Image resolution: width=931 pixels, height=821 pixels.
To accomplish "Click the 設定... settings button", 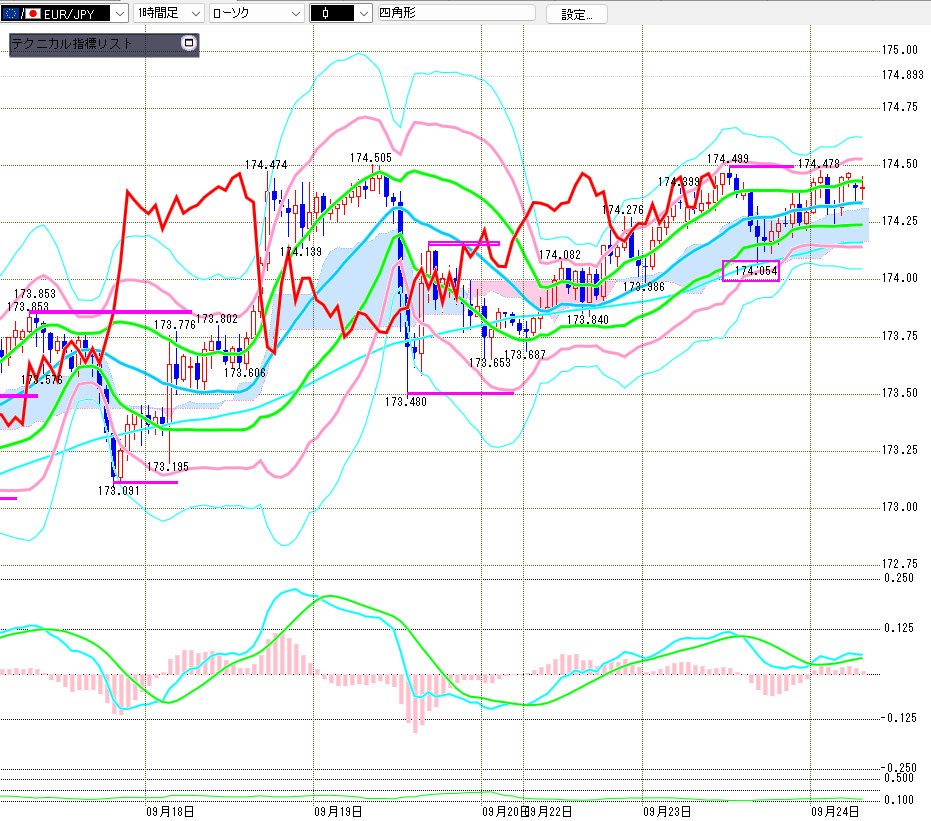I will point(576,14).
